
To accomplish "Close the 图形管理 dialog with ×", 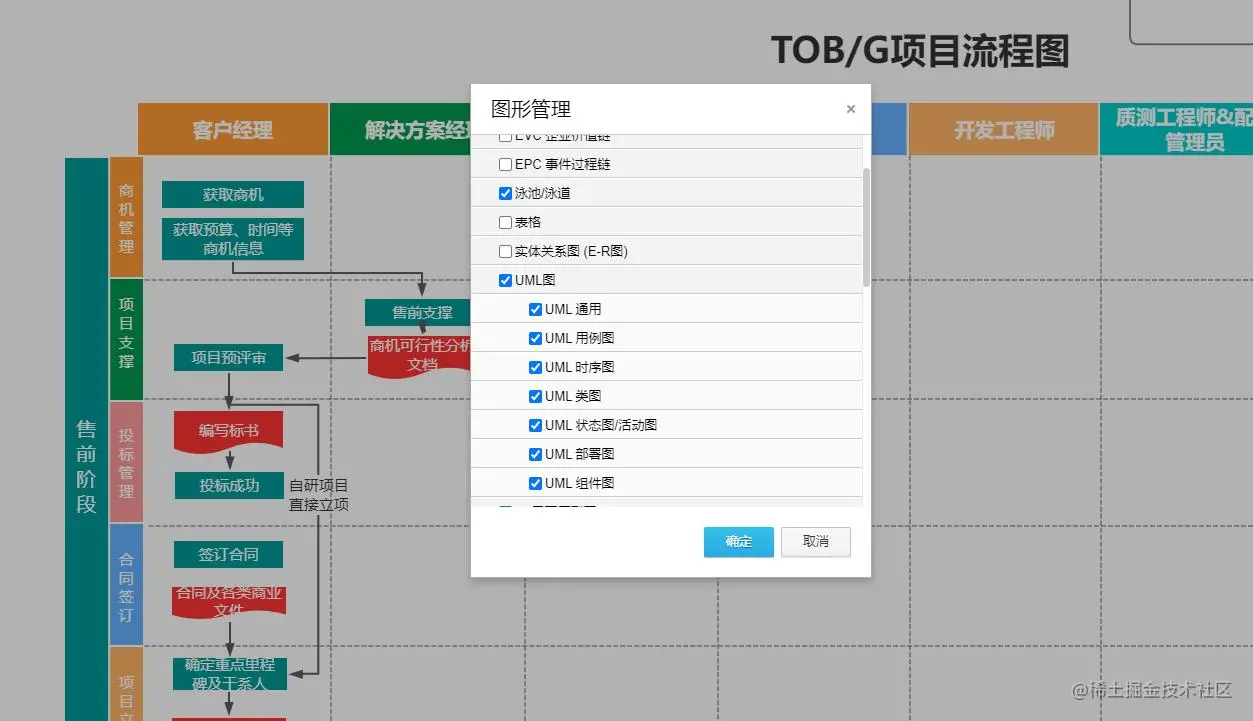I will pyautogui.click(x=851, y=109).
